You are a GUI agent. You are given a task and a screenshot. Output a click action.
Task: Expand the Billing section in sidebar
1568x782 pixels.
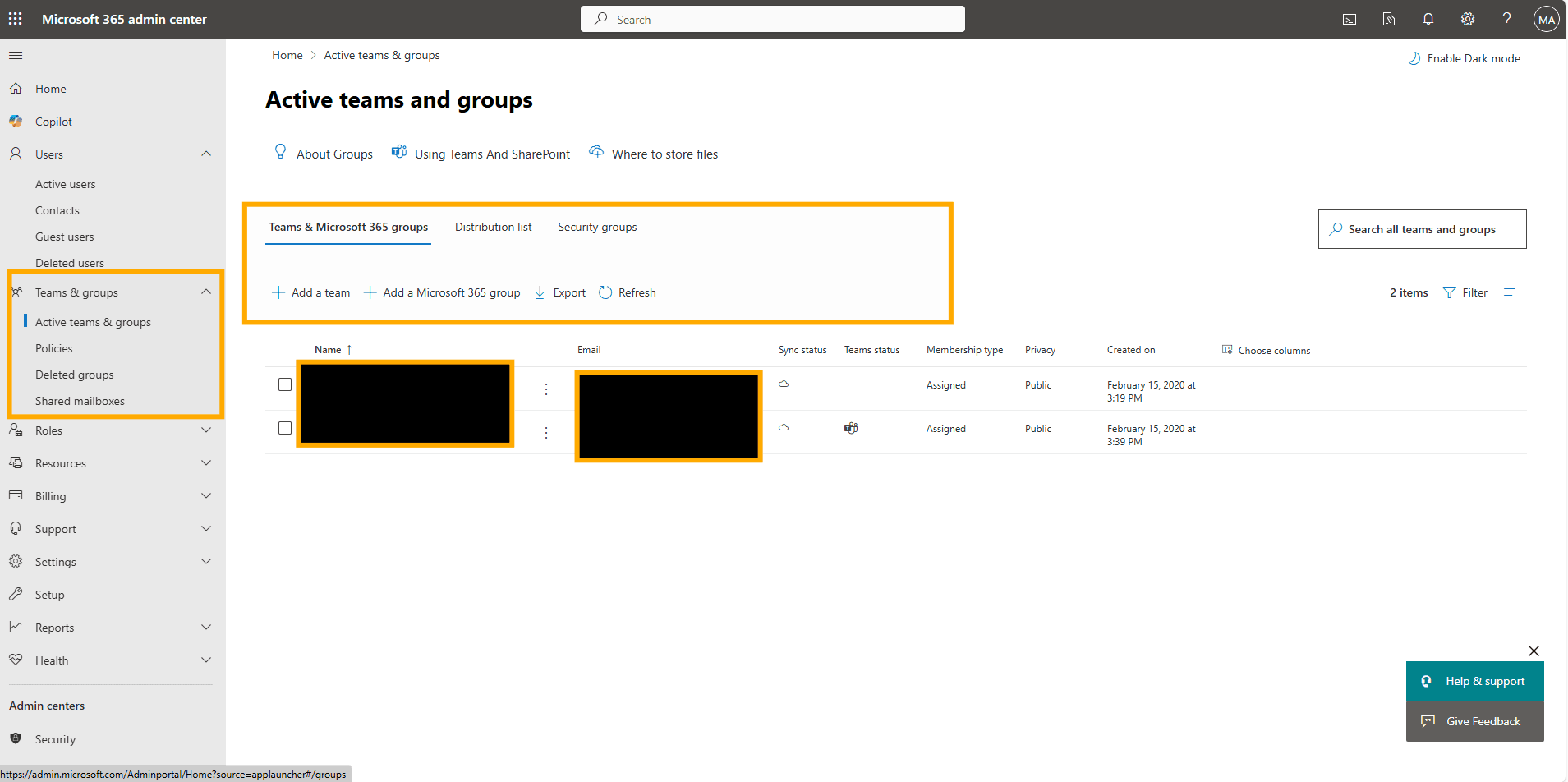[x=206, y=495]
